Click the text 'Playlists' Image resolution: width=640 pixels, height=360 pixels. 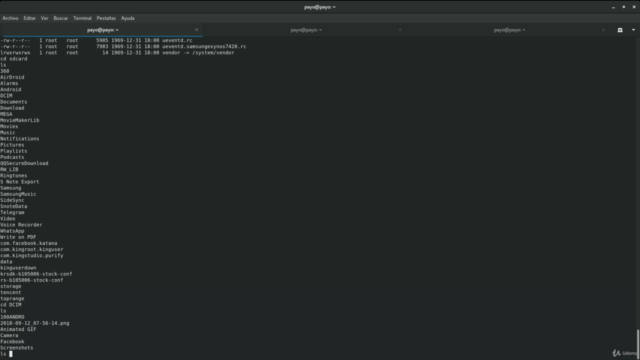(x=13, y=151)
